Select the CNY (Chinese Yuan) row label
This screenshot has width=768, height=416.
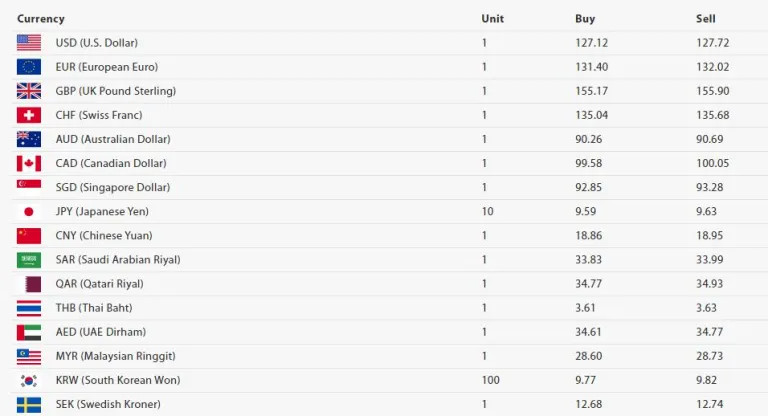click(104, 236)
